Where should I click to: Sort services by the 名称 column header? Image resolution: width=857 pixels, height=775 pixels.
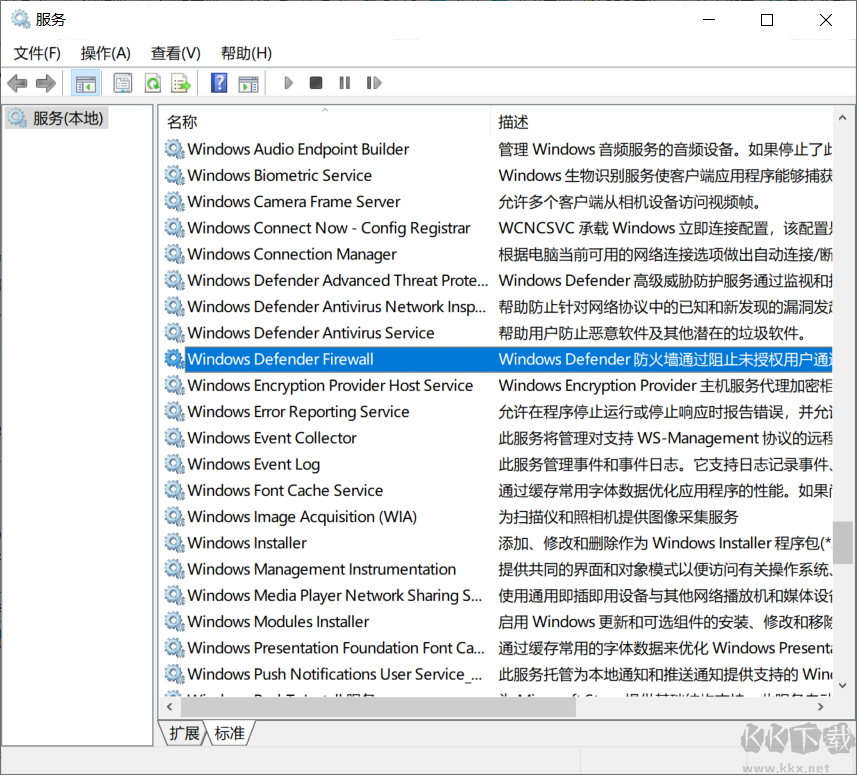(x=182, y=122)
